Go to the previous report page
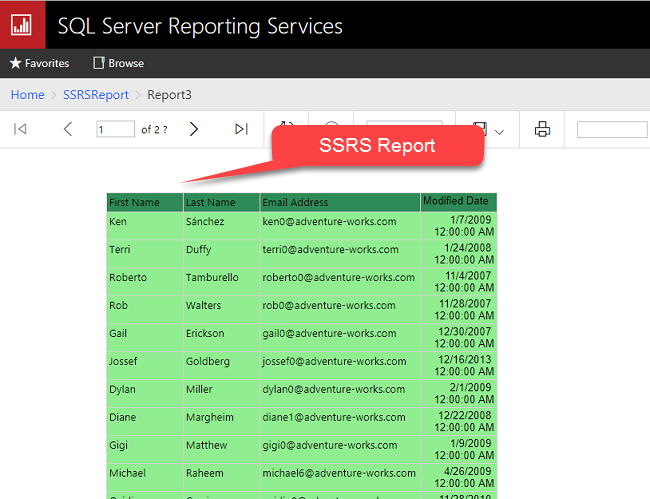The height and width of the screenshot is (499, 650). pyautogui.click(x=68, y=129)
